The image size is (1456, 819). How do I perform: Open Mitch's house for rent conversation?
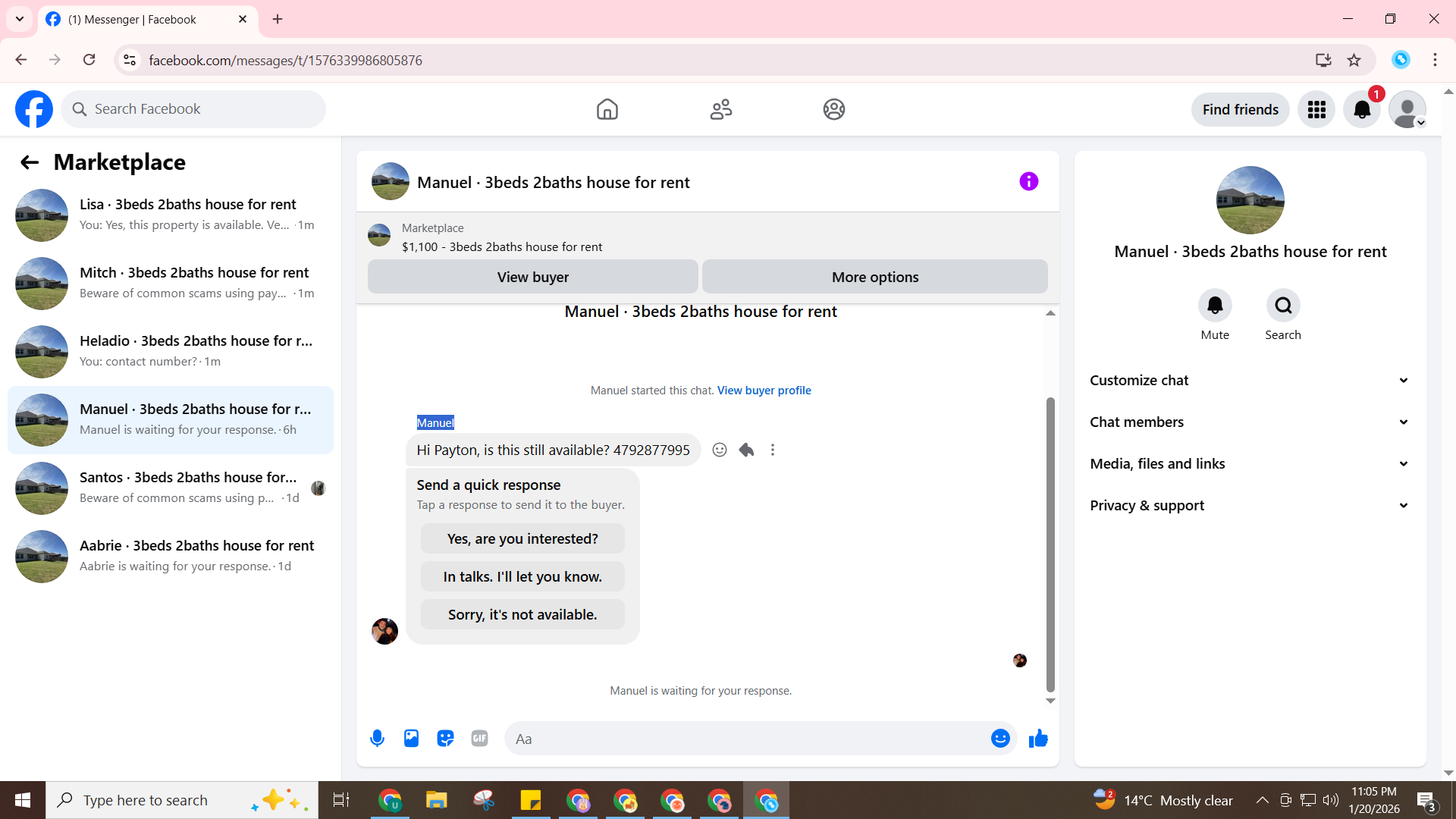click(x=171, y=284)
